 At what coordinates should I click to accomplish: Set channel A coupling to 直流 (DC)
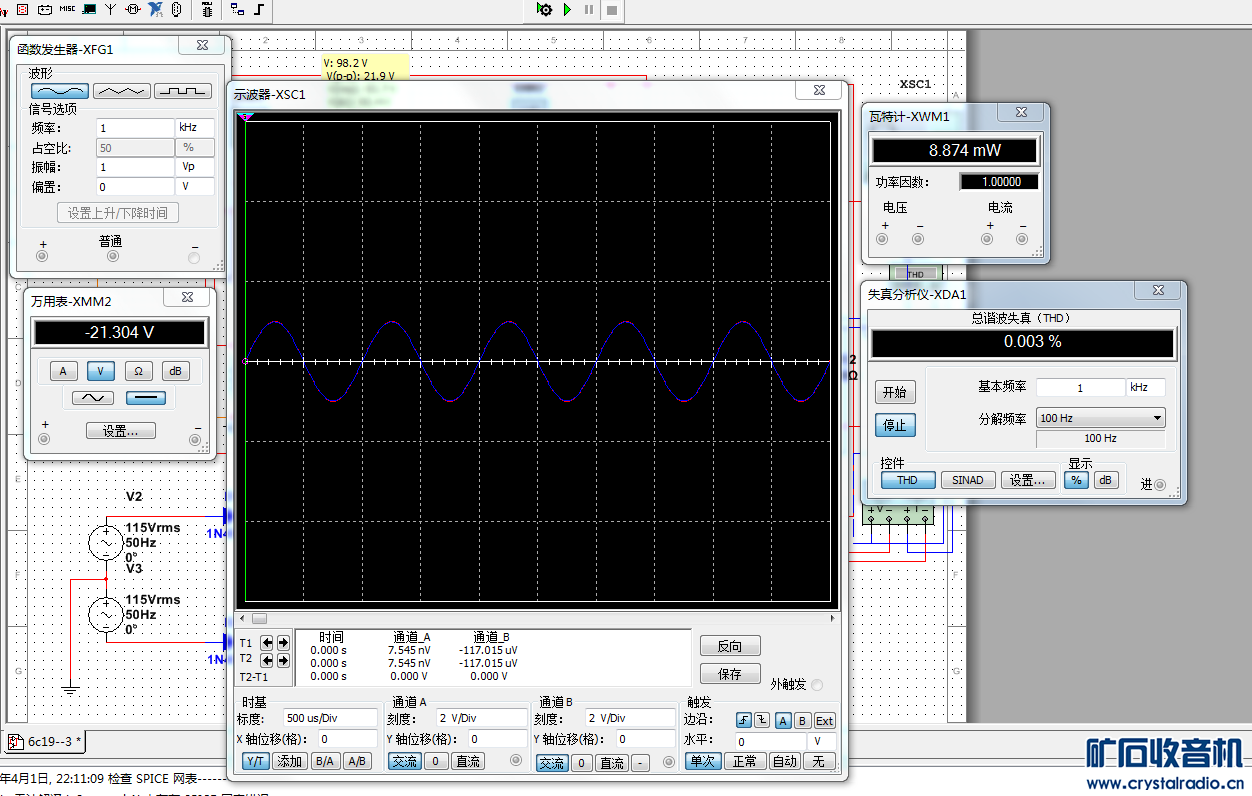point(467,762)
